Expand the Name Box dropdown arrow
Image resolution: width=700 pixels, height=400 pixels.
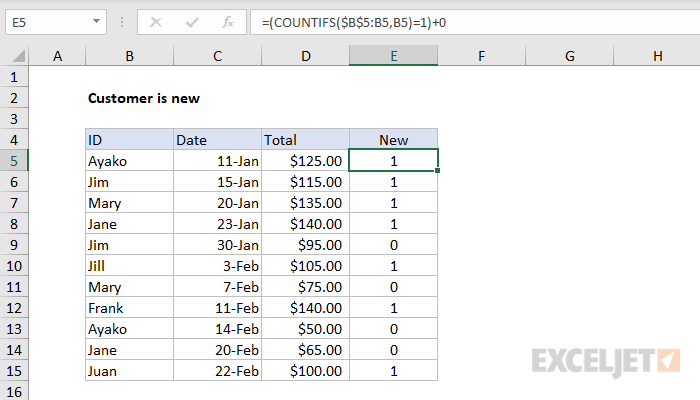click(96, 21)
